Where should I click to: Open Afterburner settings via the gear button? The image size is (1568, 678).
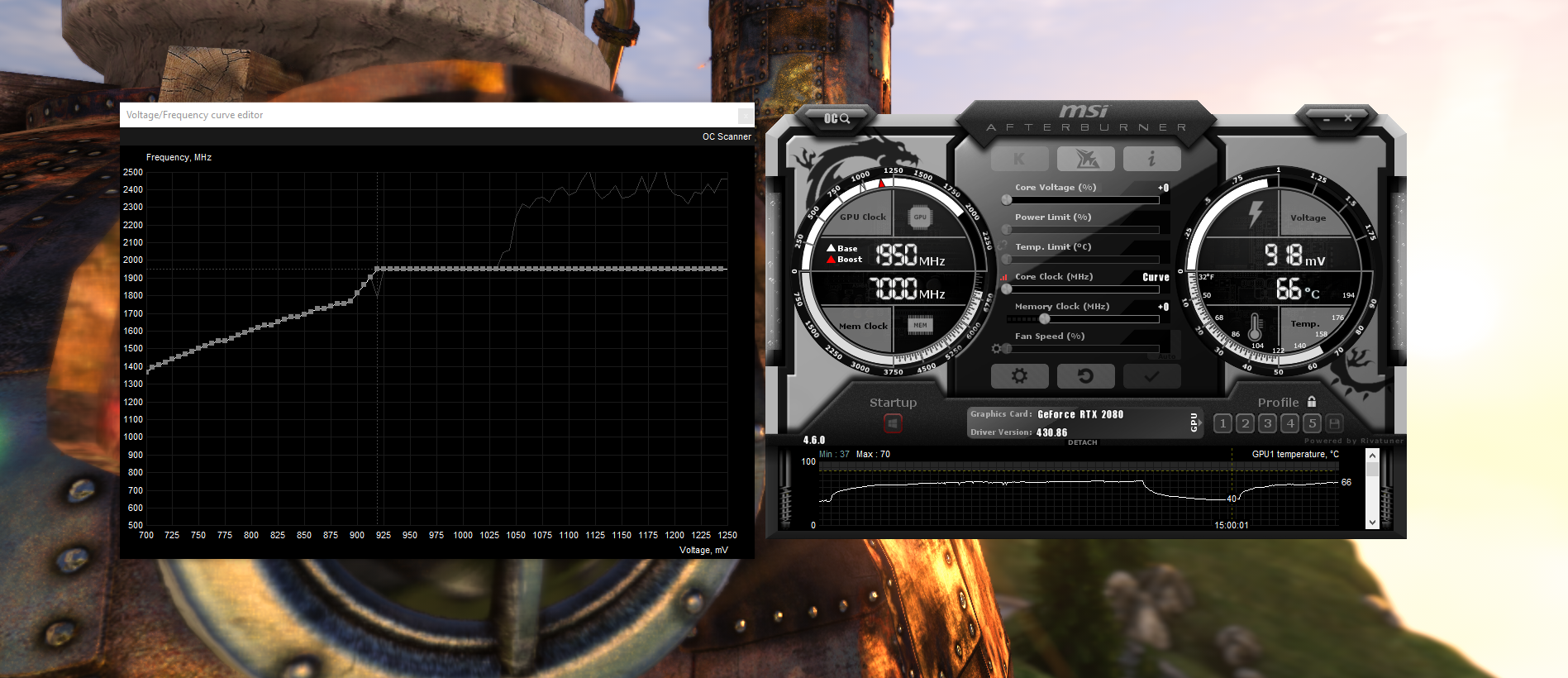(1020, 376)
